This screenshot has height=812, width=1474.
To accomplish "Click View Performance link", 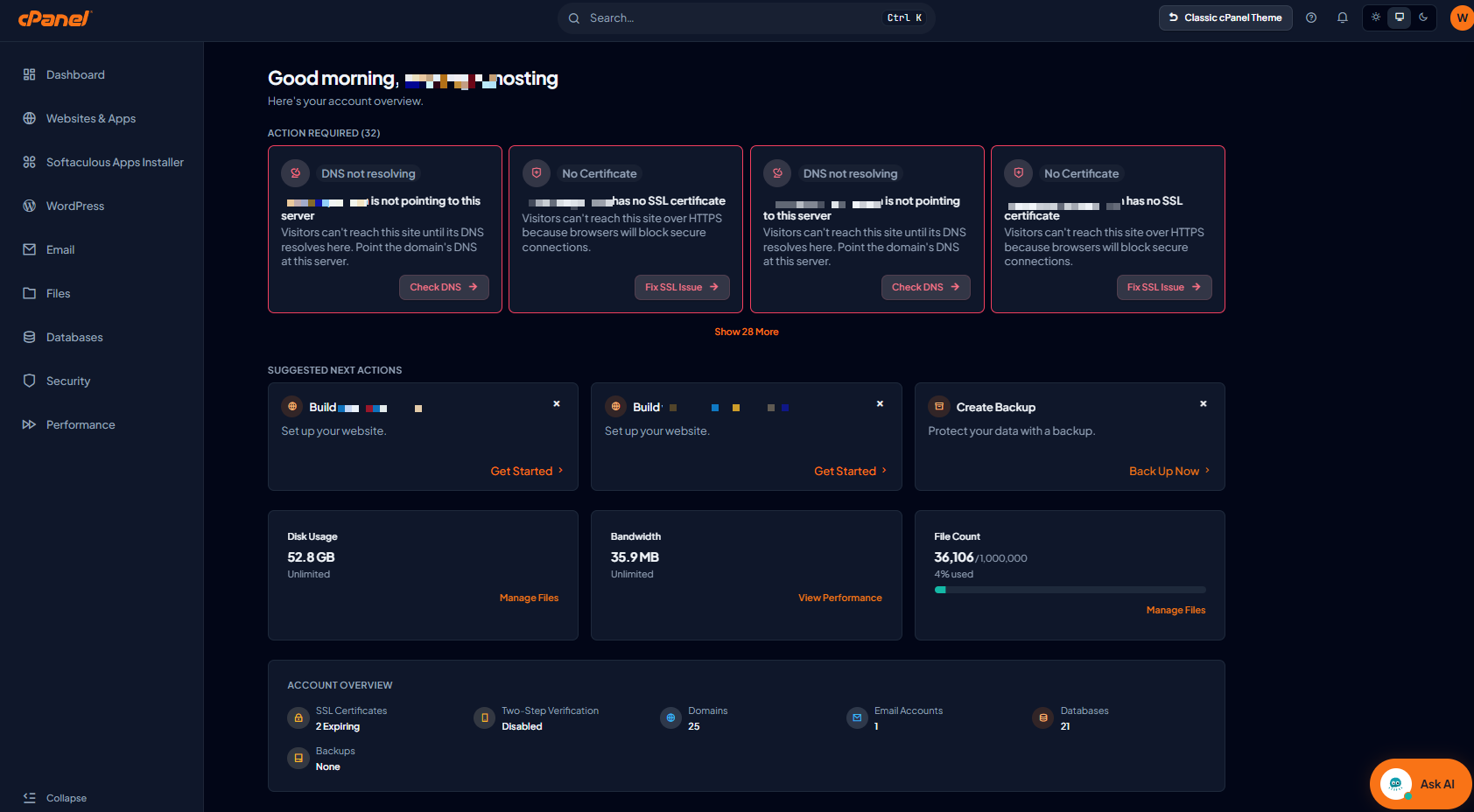I will 840,598.
